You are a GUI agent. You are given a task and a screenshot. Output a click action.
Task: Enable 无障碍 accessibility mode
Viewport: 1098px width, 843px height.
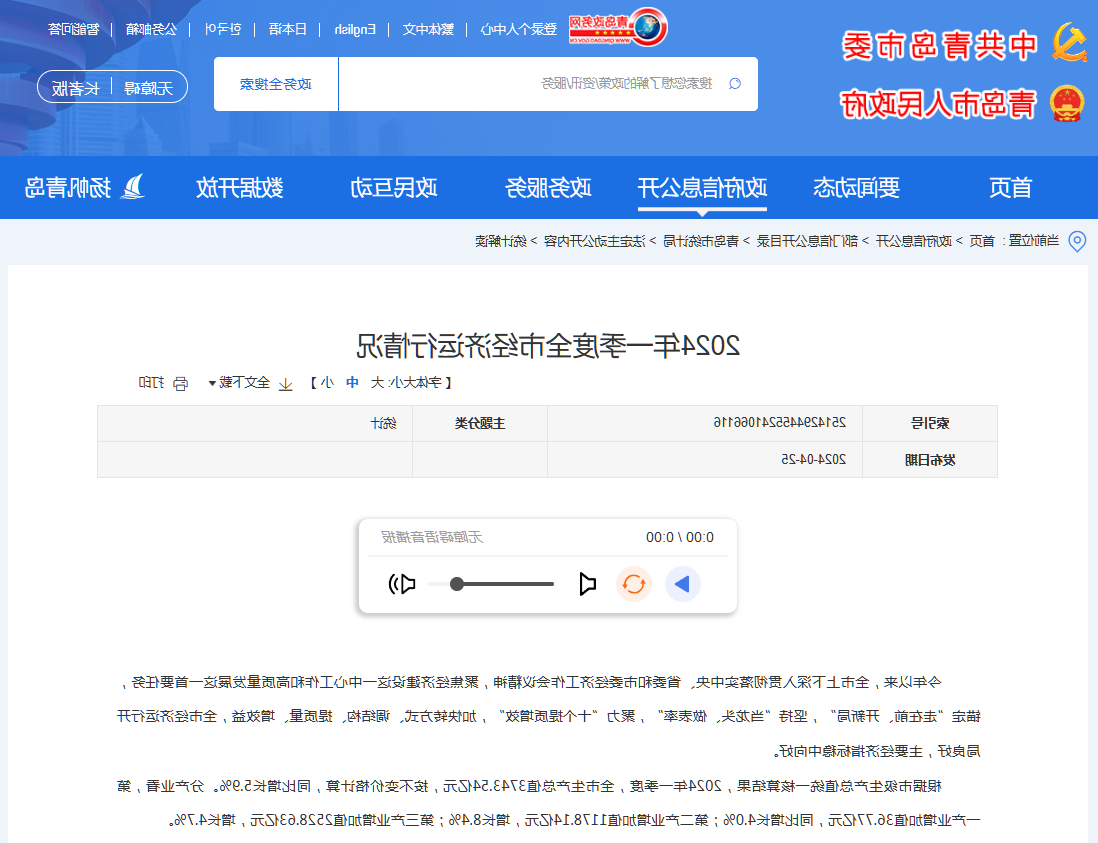[148, 88]
